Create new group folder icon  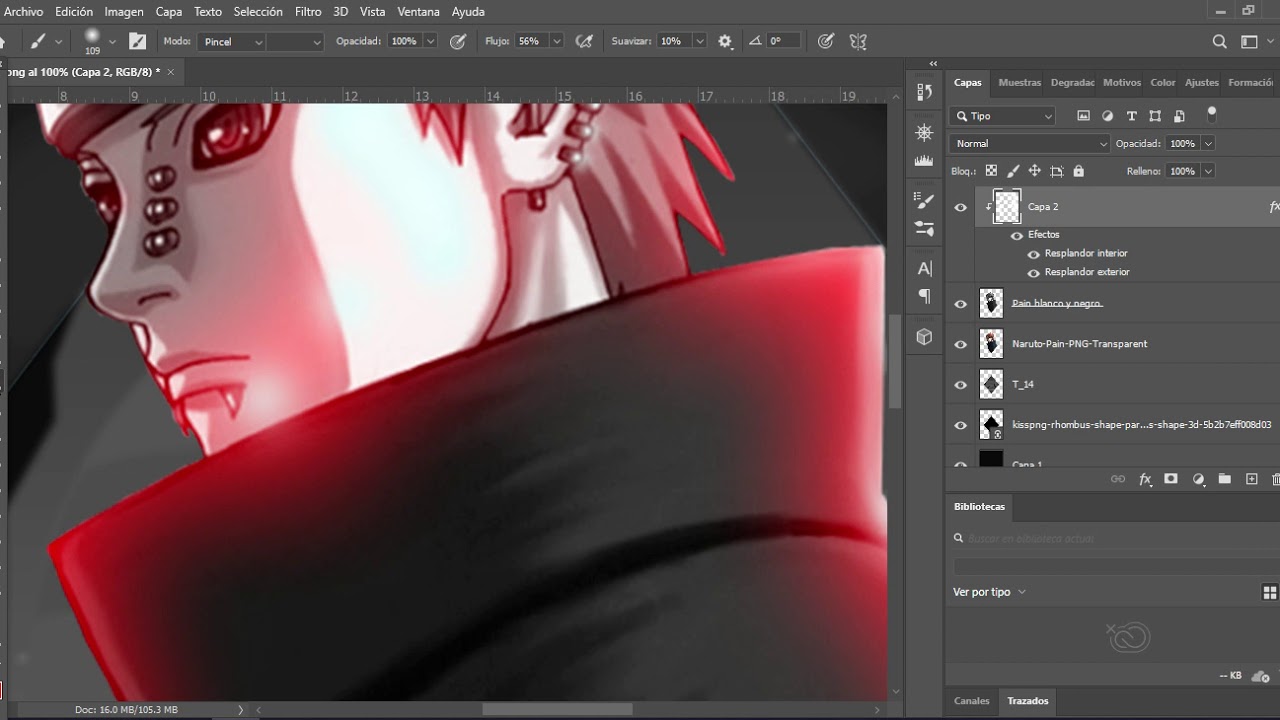coord(1225,480)
